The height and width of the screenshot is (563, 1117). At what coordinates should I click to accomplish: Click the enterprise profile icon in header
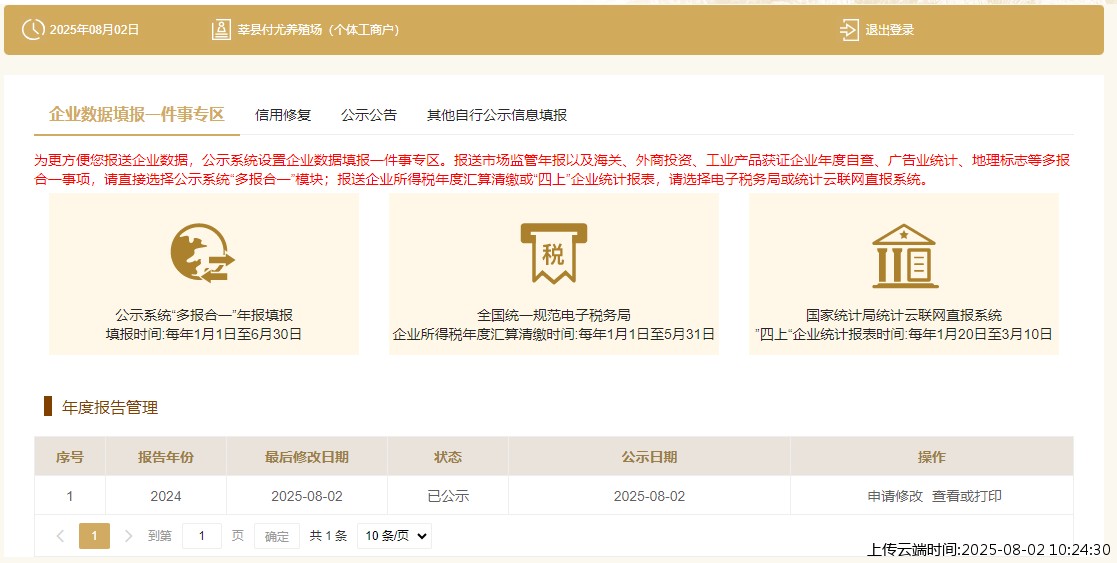pos(221,30)
